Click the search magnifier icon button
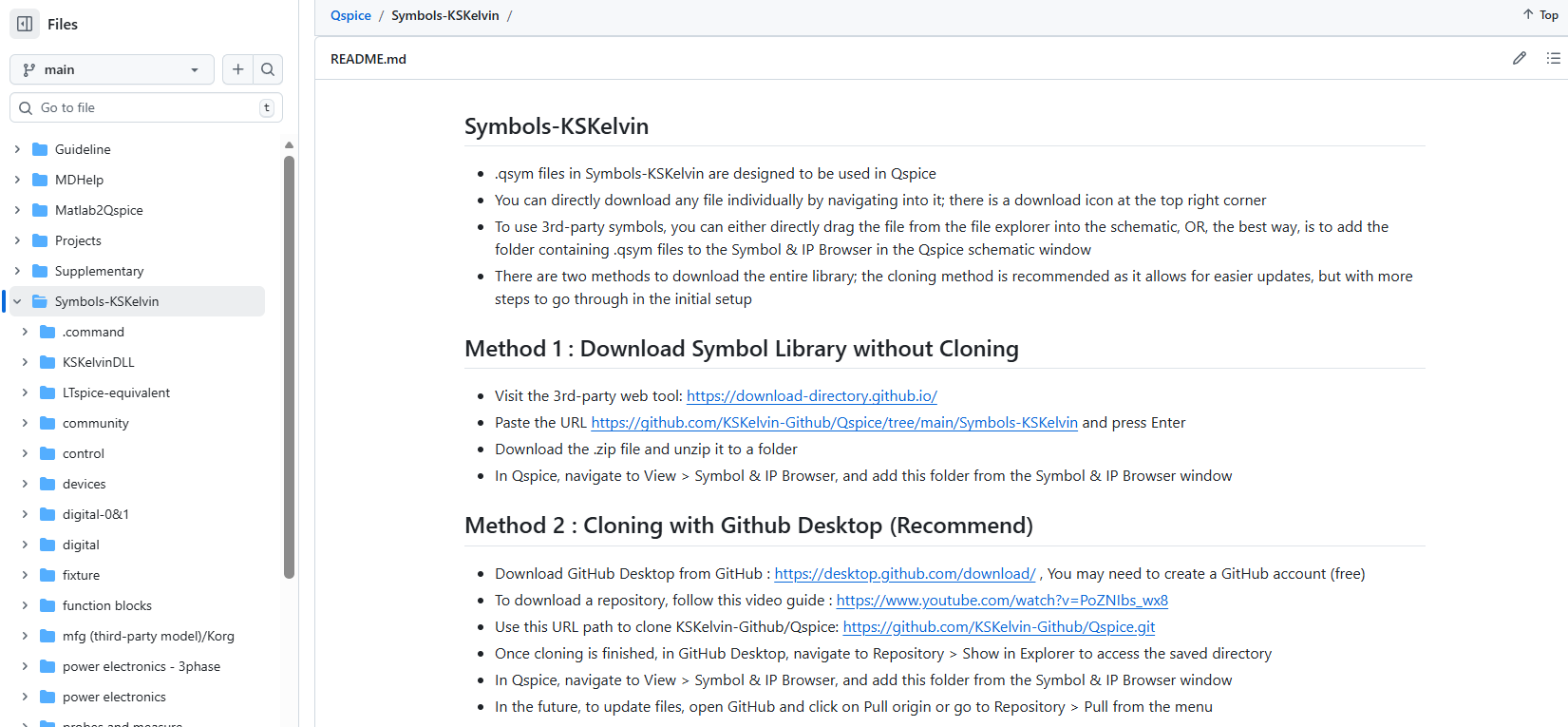This screenshot has height=727, width=1568. tap(268, 69)
